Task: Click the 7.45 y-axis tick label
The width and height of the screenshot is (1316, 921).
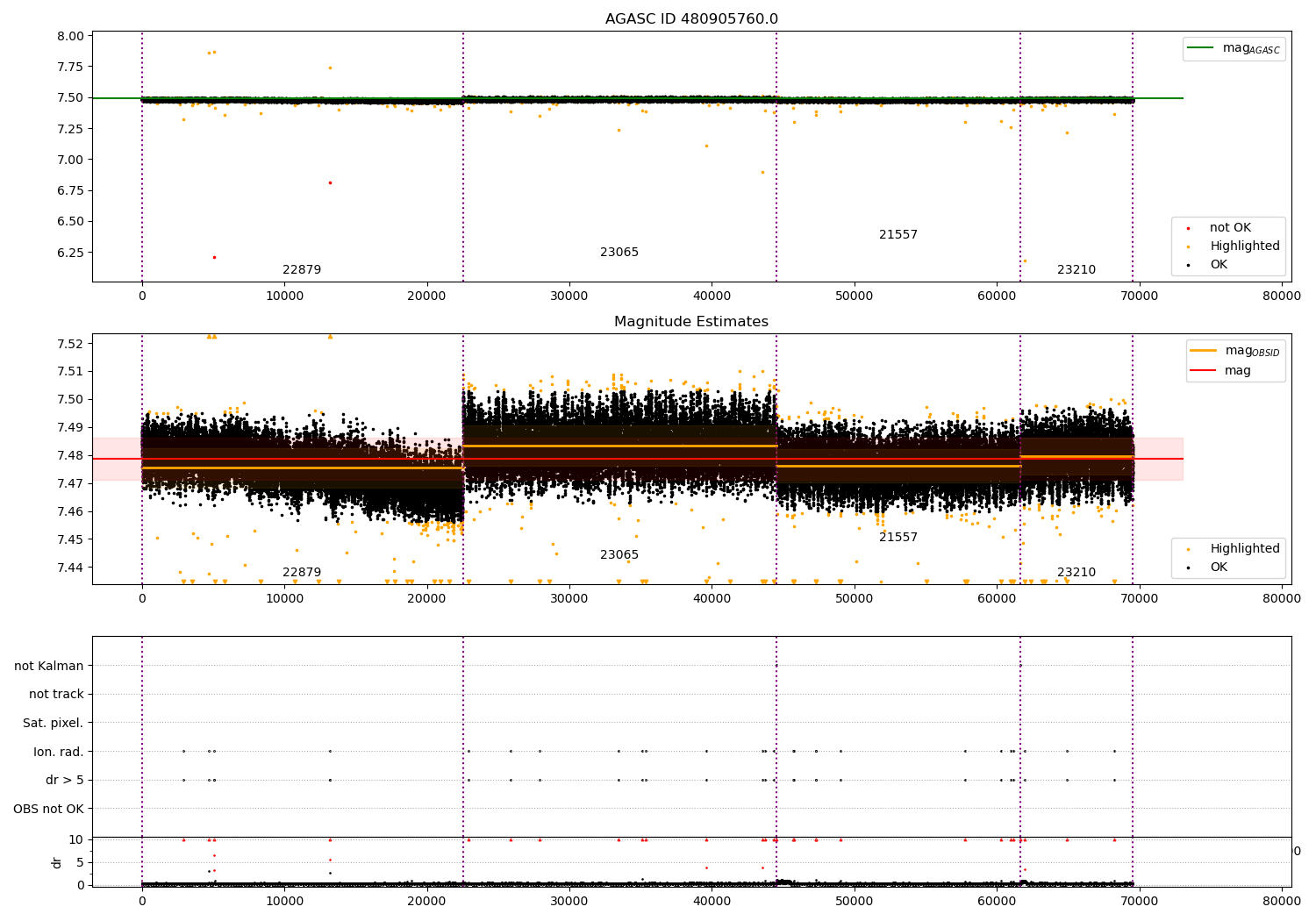Action: point(71,540)
